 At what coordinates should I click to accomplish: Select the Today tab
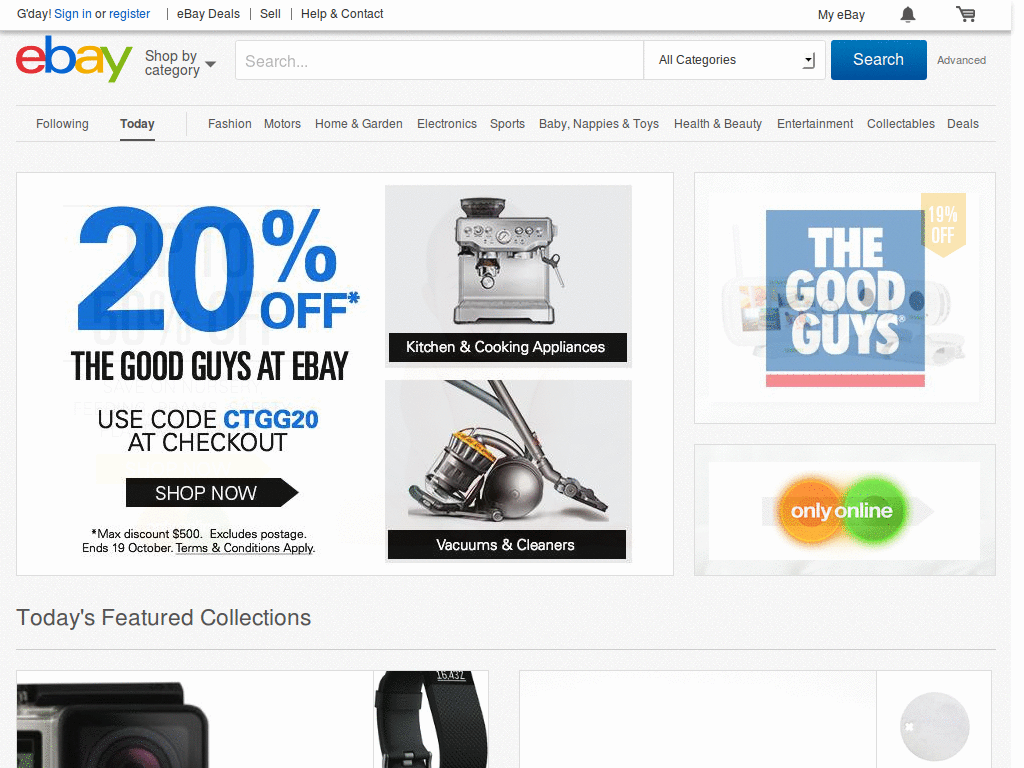[136, 123]
